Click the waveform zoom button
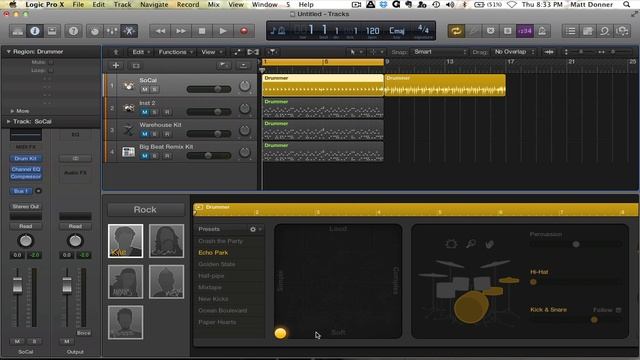640x360 pixels. 549,52
